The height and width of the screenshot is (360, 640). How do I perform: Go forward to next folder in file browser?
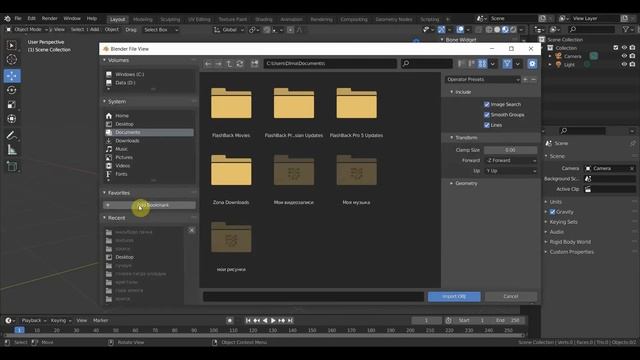coord(219,64)
